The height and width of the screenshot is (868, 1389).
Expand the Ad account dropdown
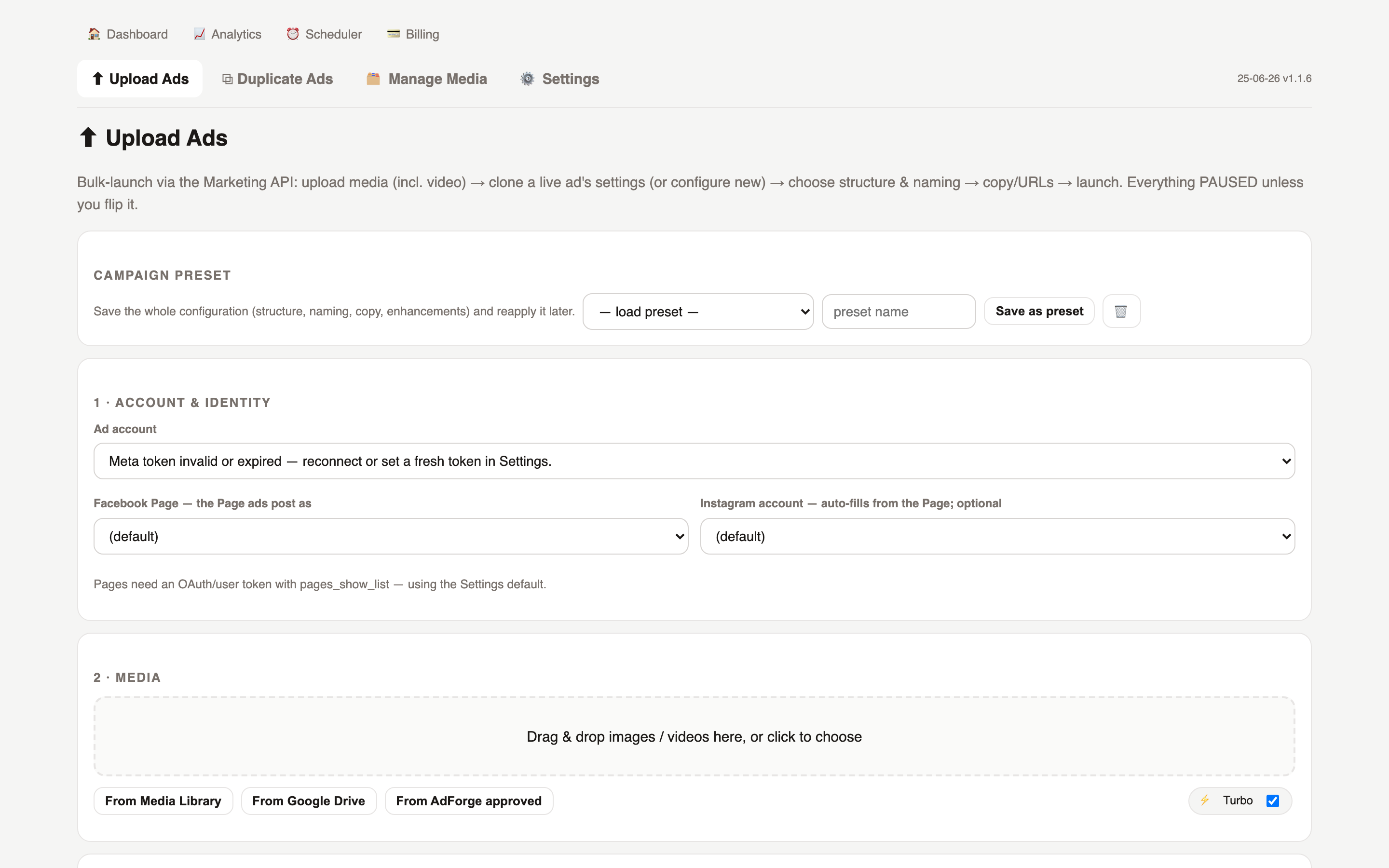tap(694, 461)
